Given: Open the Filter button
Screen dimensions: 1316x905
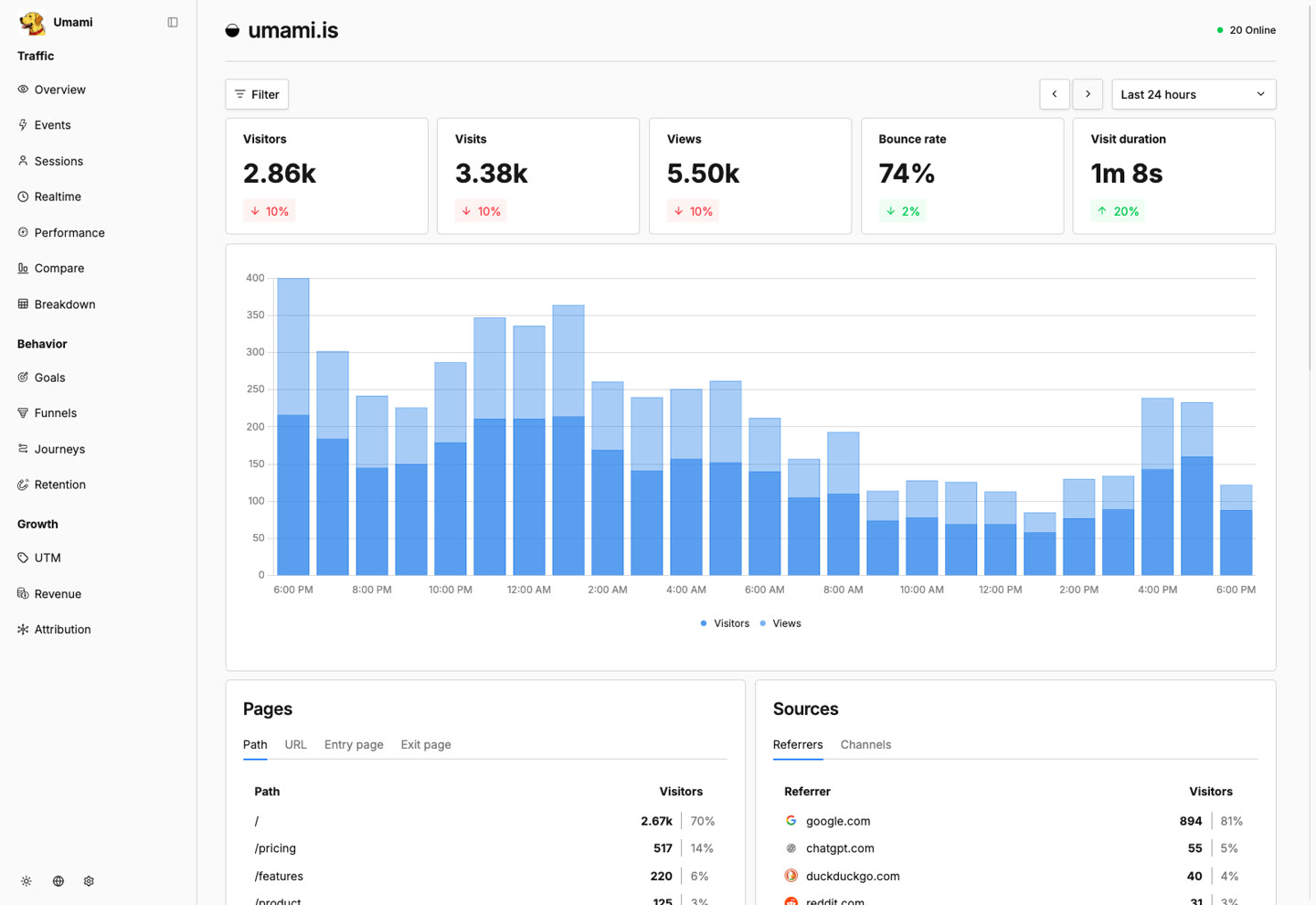Looking at the screenshot, I should (257, 94).
